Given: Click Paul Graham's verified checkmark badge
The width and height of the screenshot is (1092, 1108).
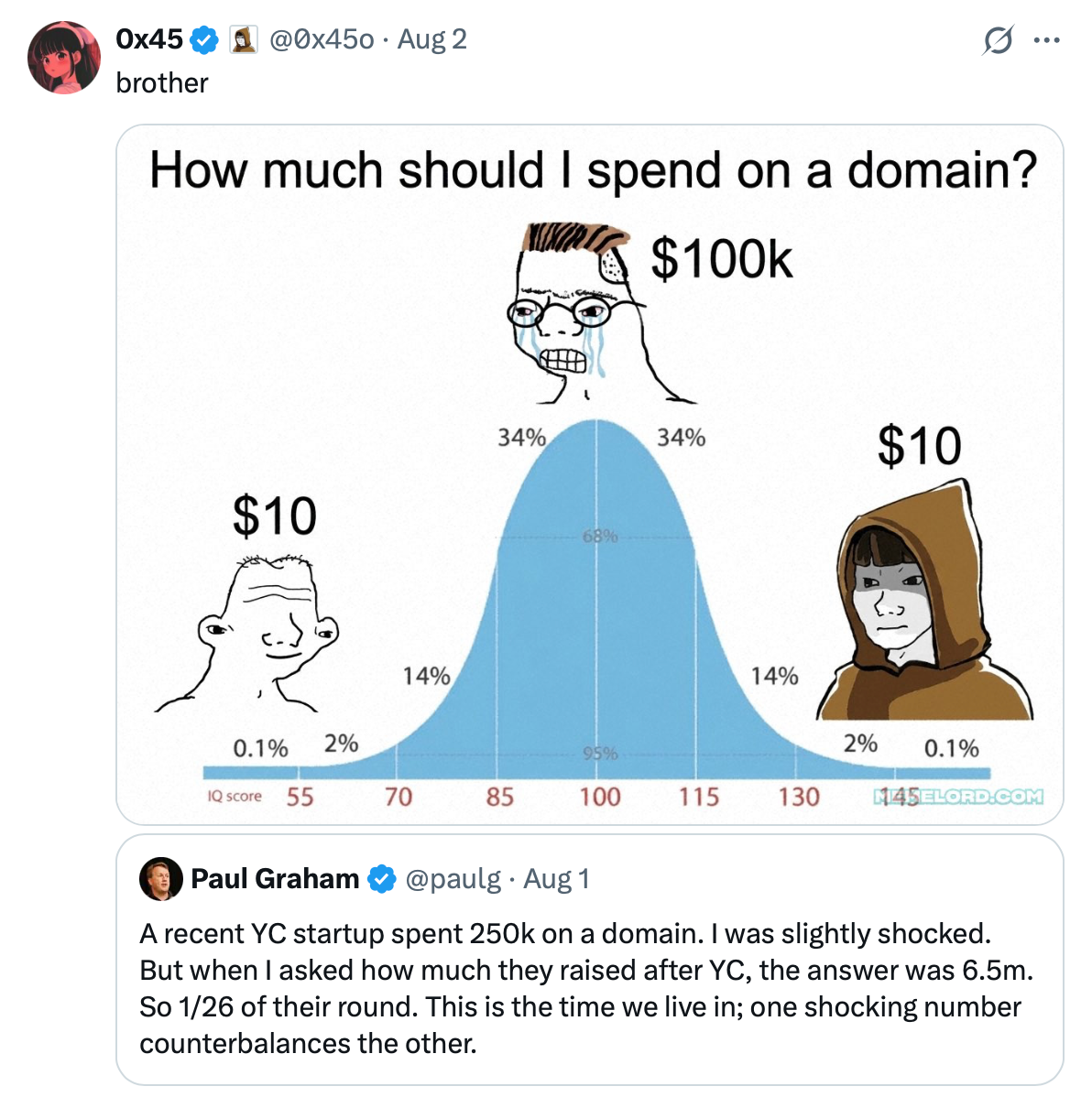Looking at the screenshot, I should tap(381, 879).
